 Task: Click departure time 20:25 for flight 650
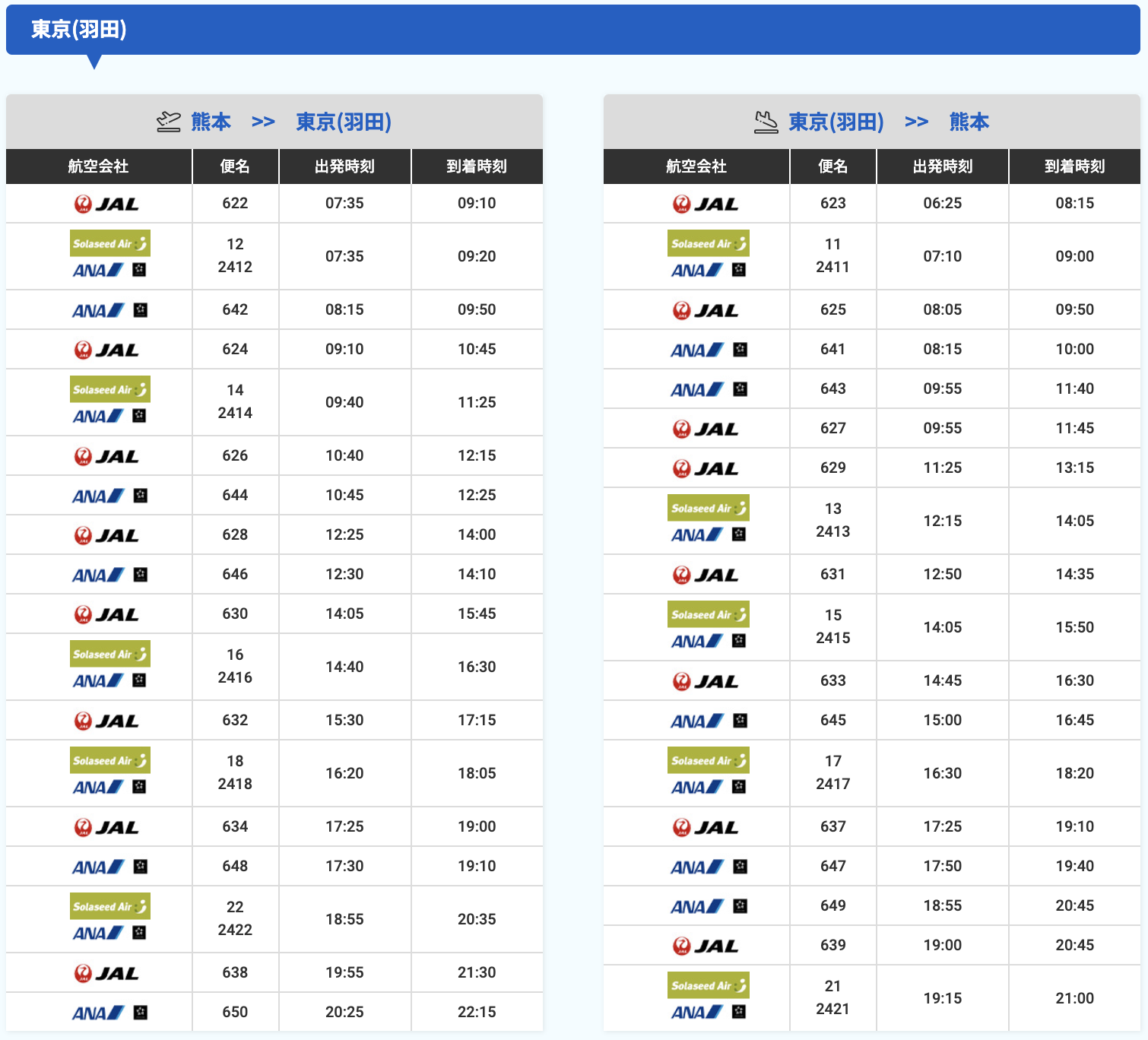click(344, 1012)
